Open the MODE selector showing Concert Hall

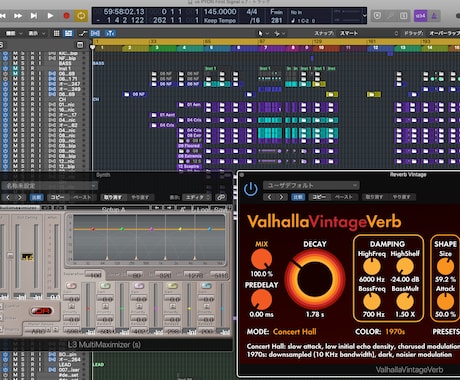pos(294,332)
